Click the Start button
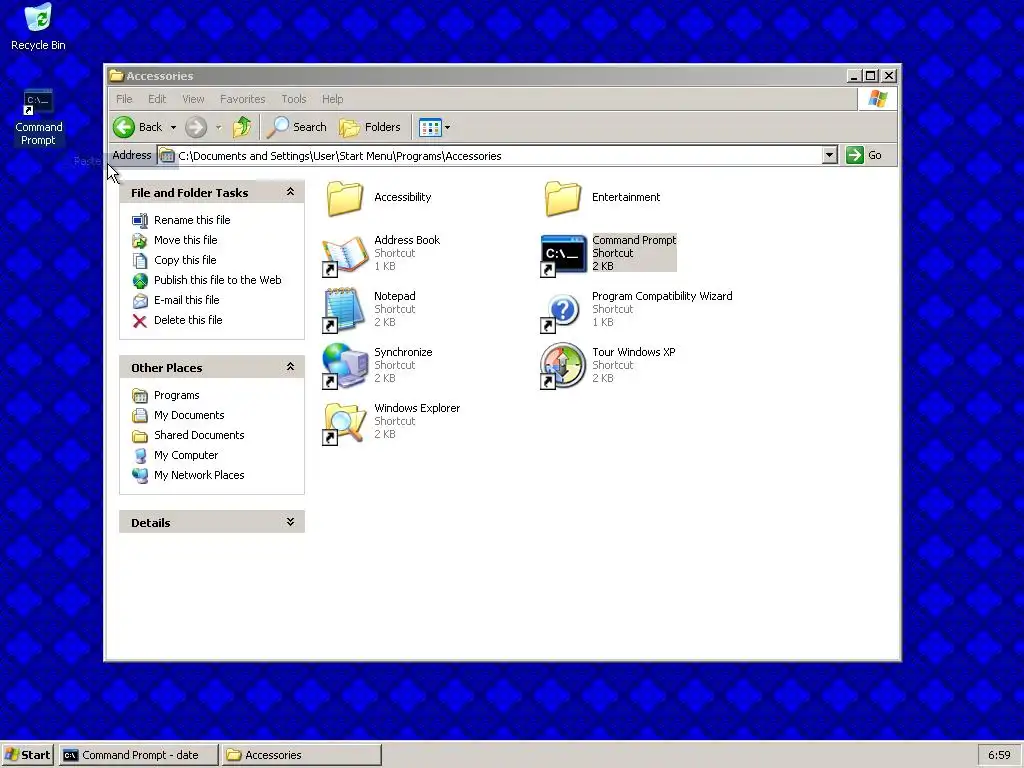 click(27, 755)
